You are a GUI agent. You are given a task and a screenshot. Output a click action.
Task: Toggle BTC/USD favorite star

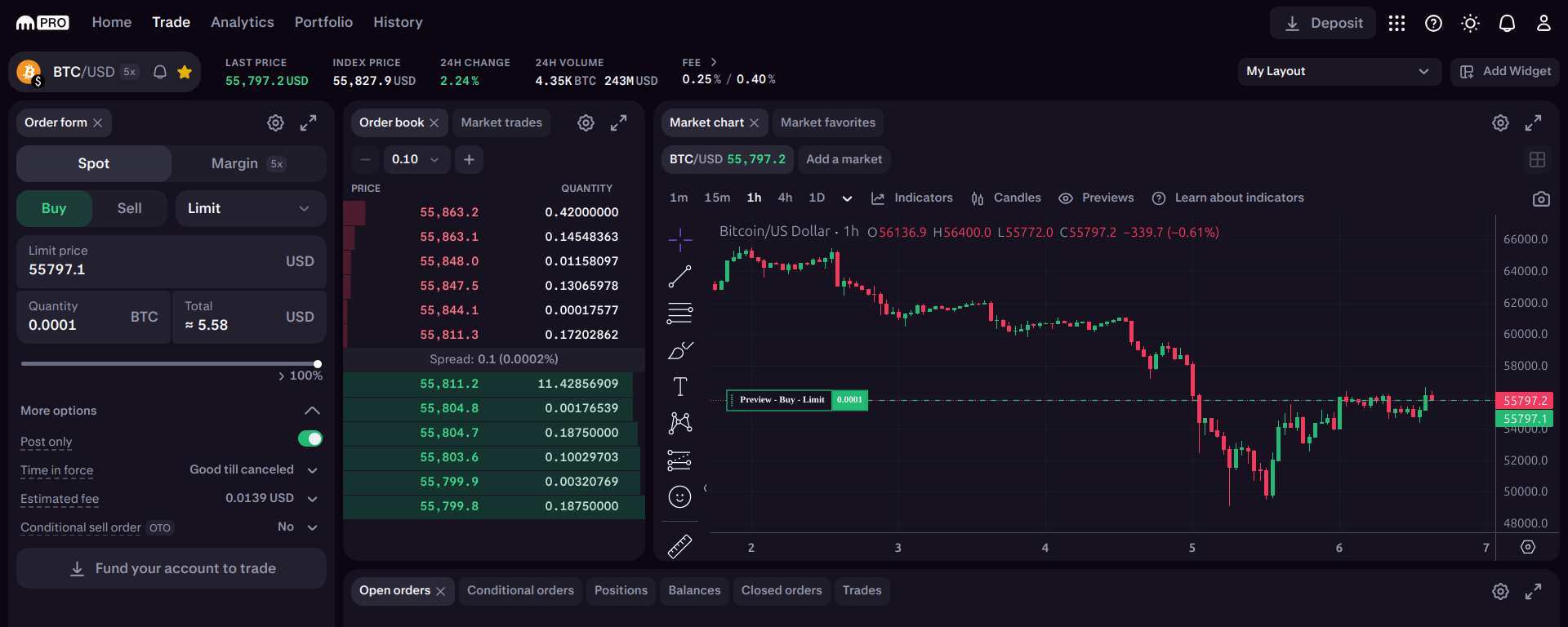(x=185, y=72)
